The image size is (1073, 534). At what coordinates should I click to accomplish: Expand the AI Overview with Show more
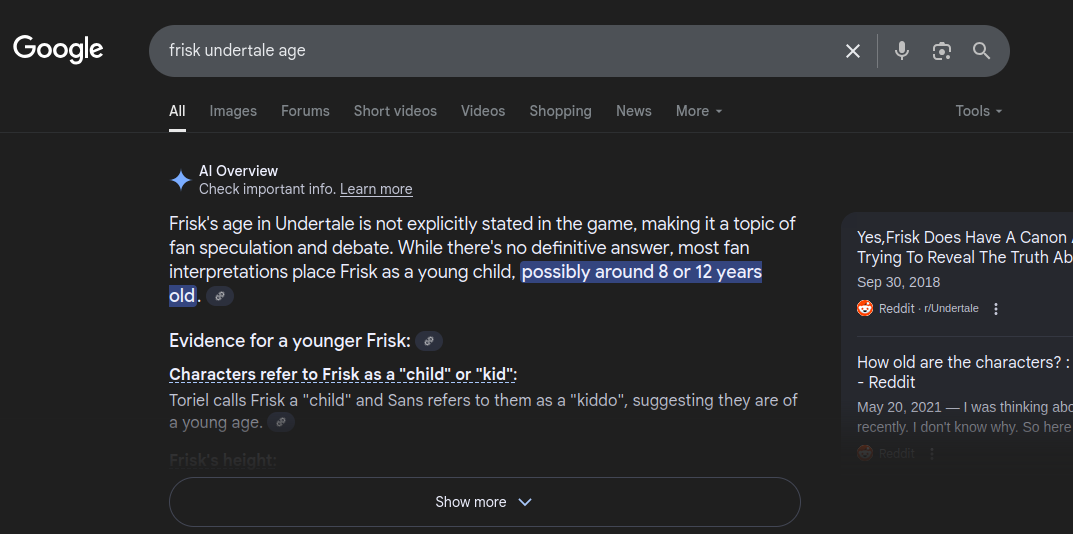pos(484,502)
